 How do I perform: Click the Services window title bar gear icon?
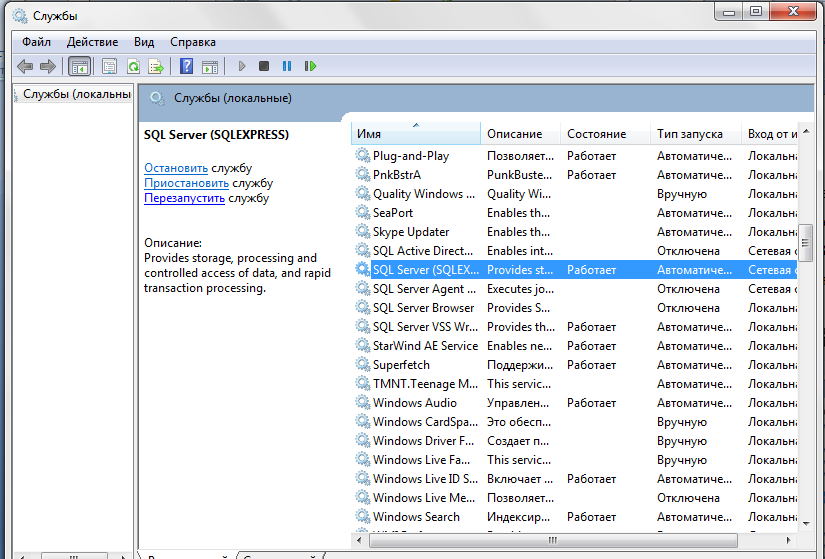[20, 16]
